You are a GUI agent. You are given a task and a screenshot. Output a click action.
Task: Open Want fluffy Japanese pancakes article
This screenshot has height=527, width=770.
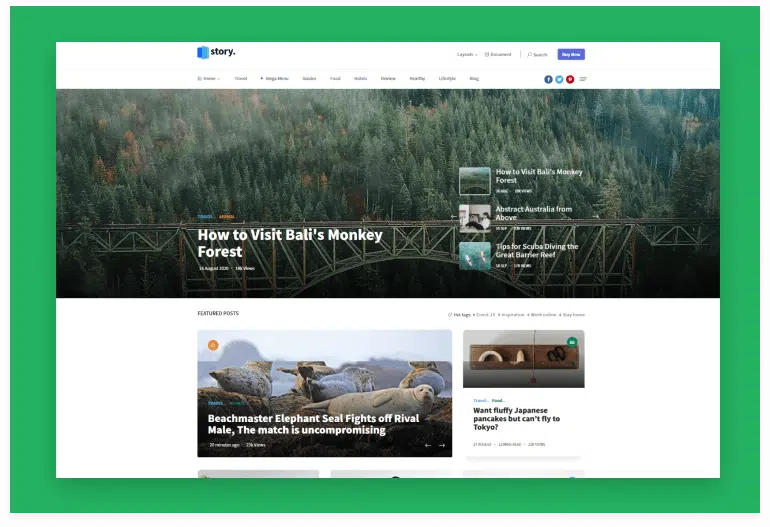pos(517,418)
